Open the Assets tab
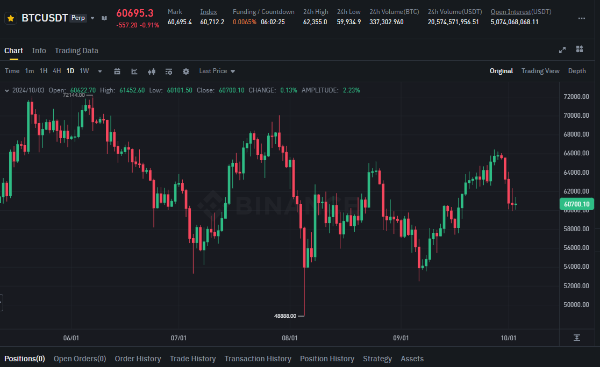 click(x=412, y=359)
